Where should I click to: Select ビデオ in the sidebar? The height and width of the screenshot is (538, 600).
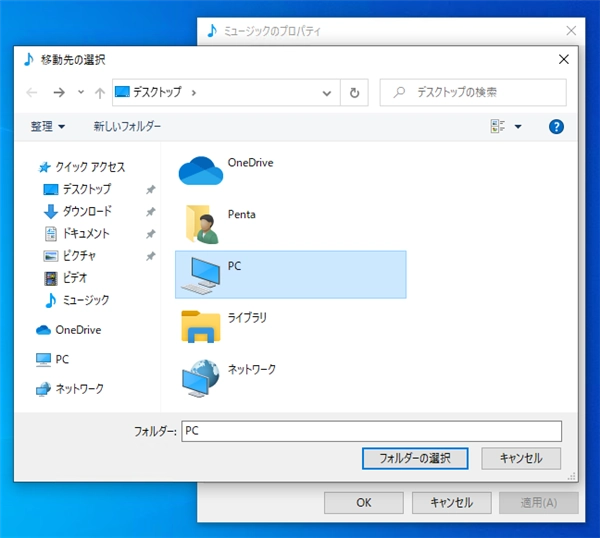click(x=65, y=278)
